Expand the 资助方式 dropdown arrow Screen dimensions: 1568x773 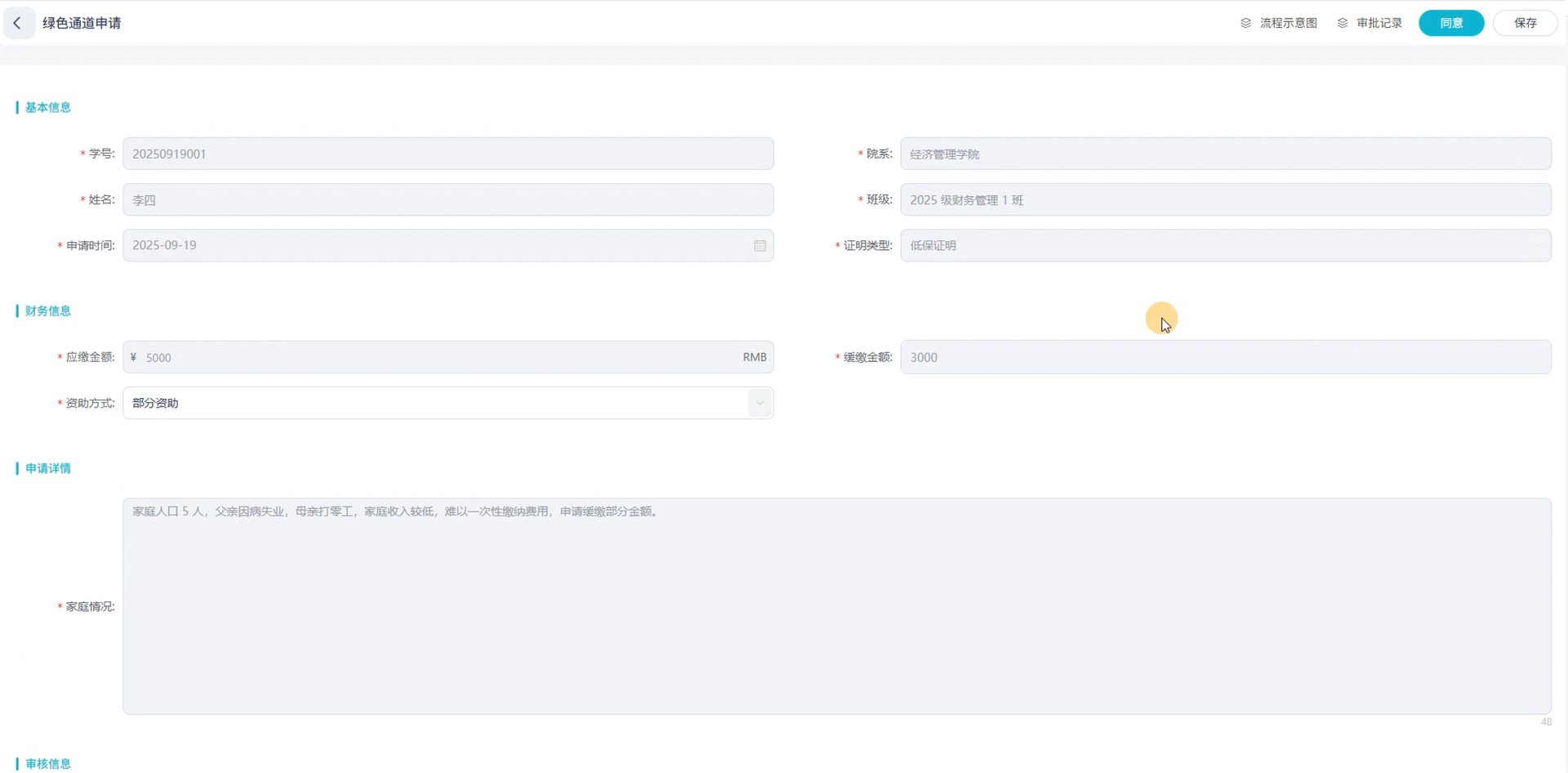[x=759, y=403]
